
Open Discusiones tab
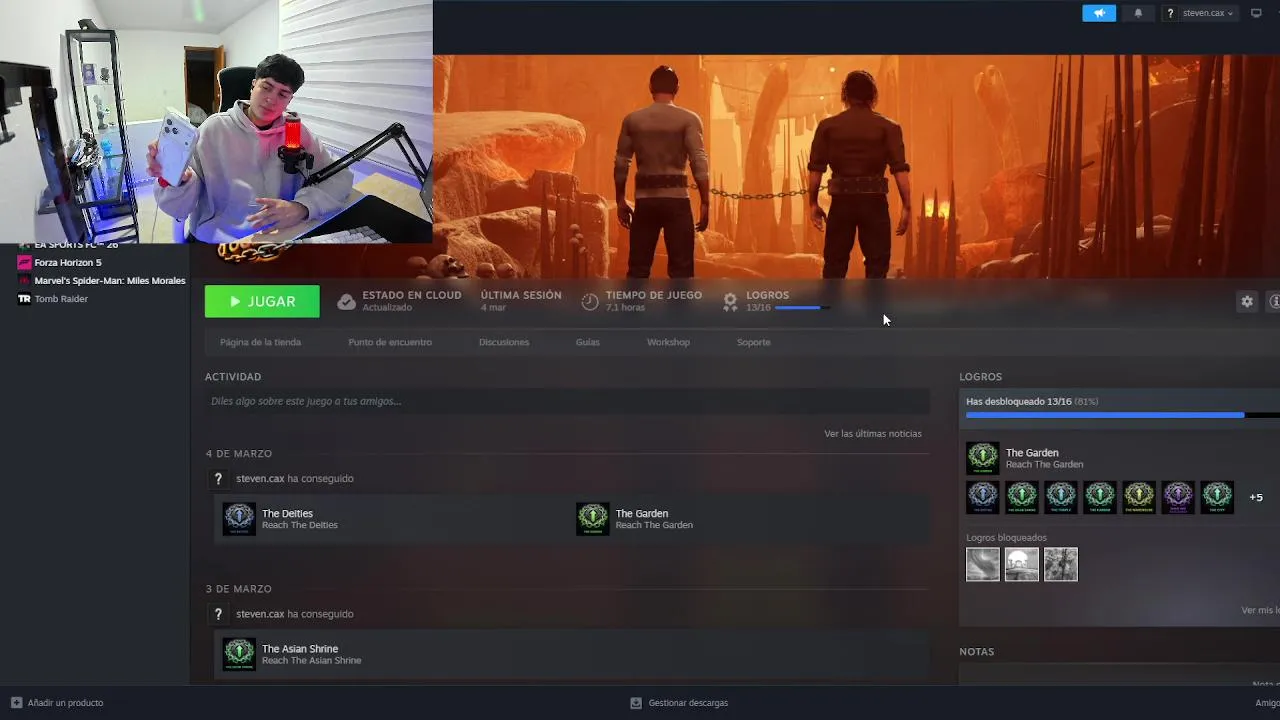[x=504, y=342]
